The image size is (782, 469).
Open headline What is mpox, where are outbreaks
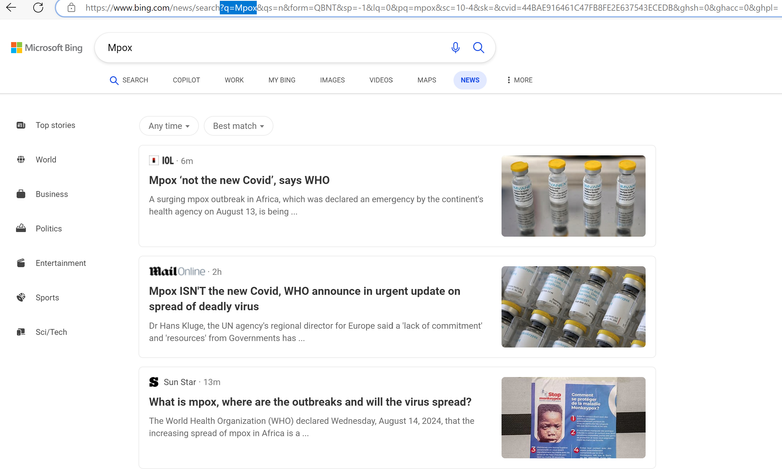coord(310,402)
